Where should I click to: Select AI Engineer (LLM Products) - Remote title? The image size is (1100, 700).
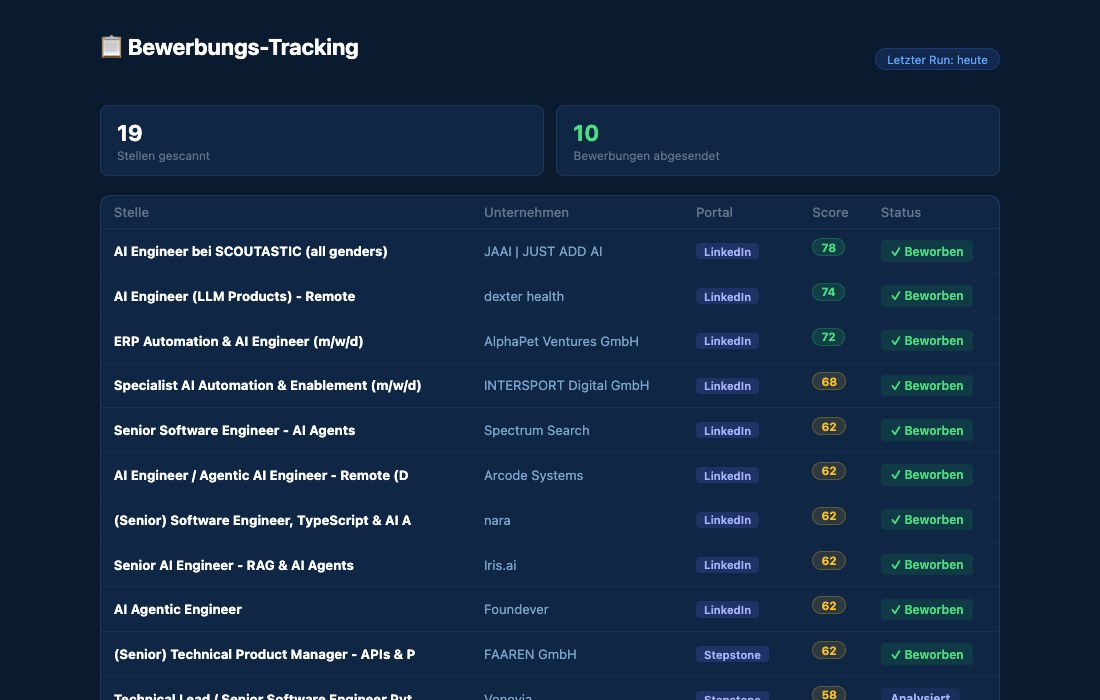234,296
